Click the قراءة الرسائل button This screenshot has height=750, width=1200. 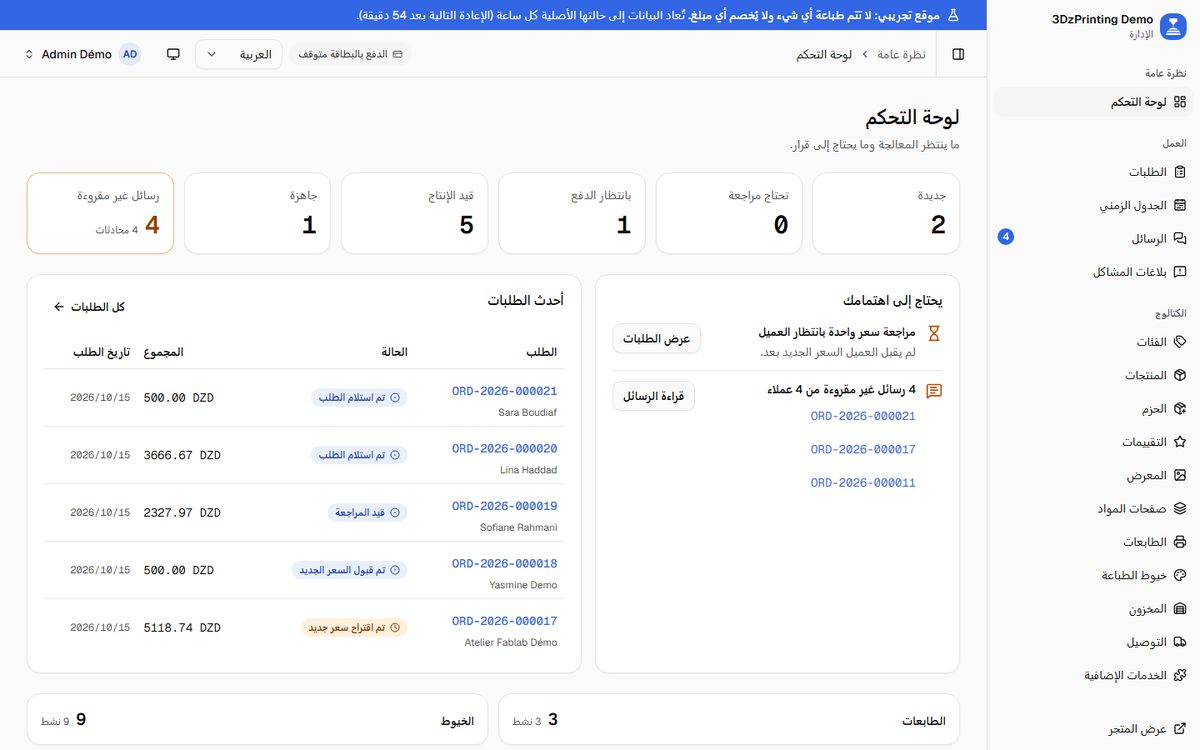(x=653, y=396)
